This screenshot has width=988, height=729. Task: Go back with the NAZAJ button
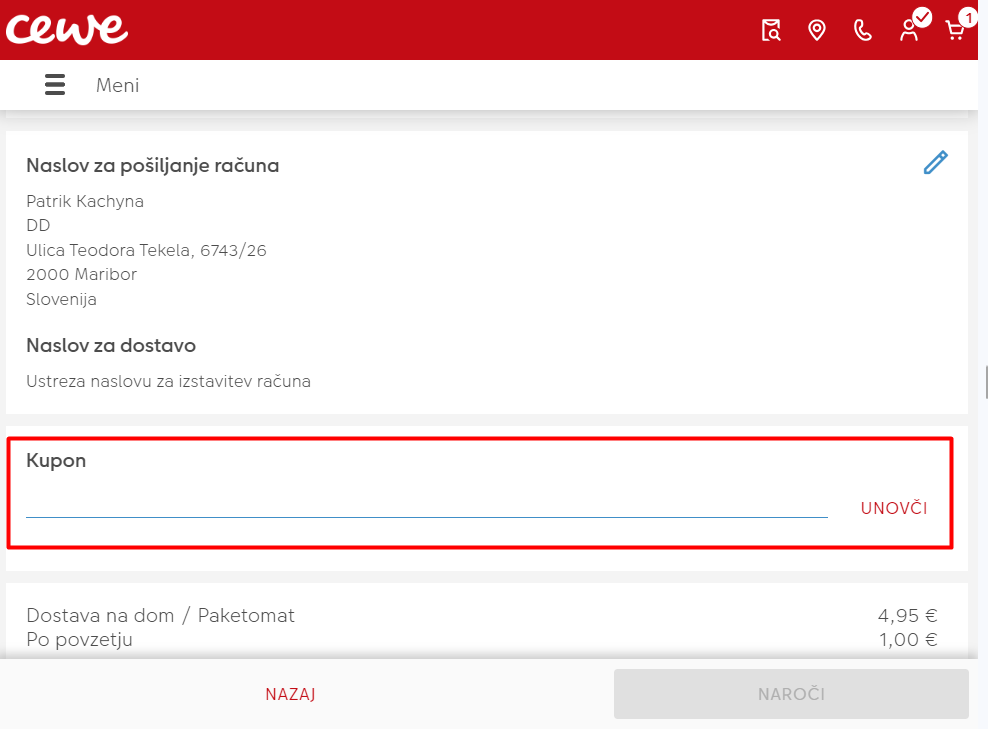point(291,694)
